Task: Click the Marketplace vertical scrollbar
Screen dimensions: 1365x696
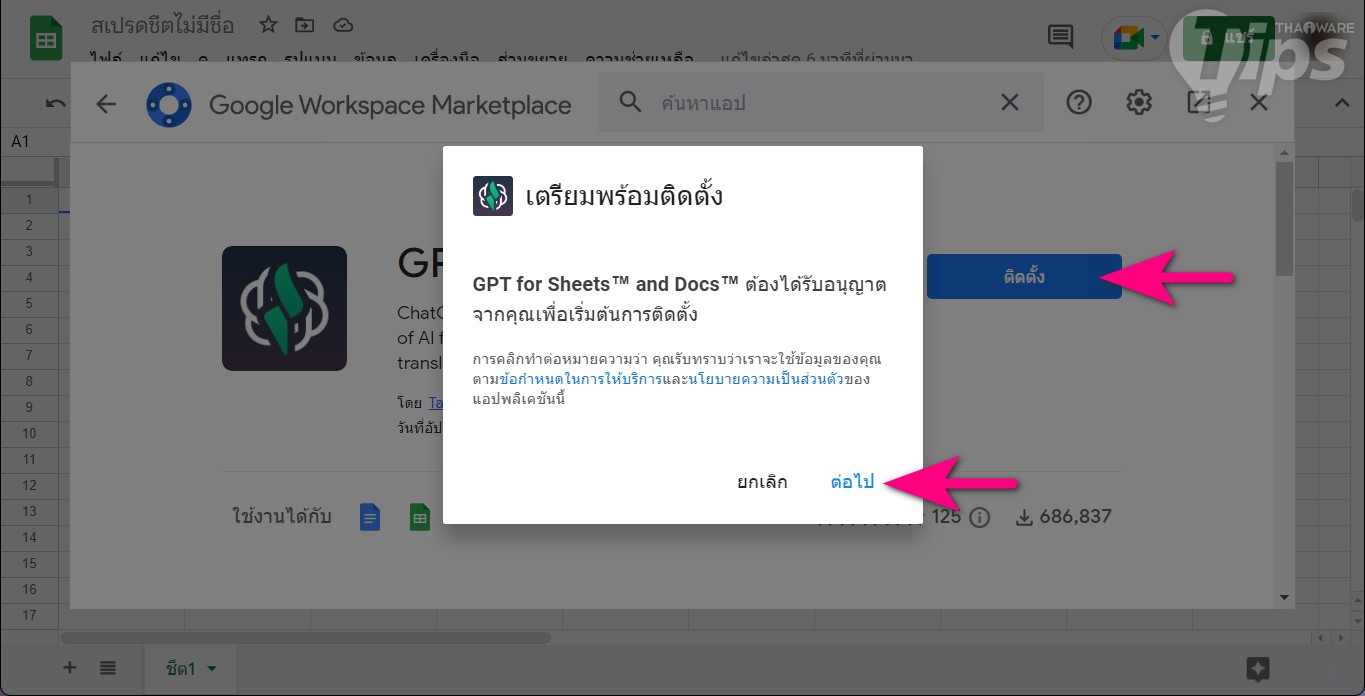Action: [1285, 220]
